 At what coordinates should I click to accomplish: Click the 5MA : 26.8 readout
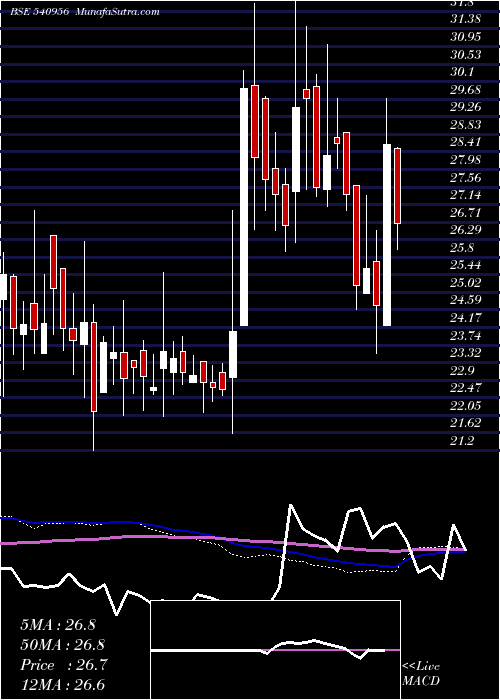58,625
